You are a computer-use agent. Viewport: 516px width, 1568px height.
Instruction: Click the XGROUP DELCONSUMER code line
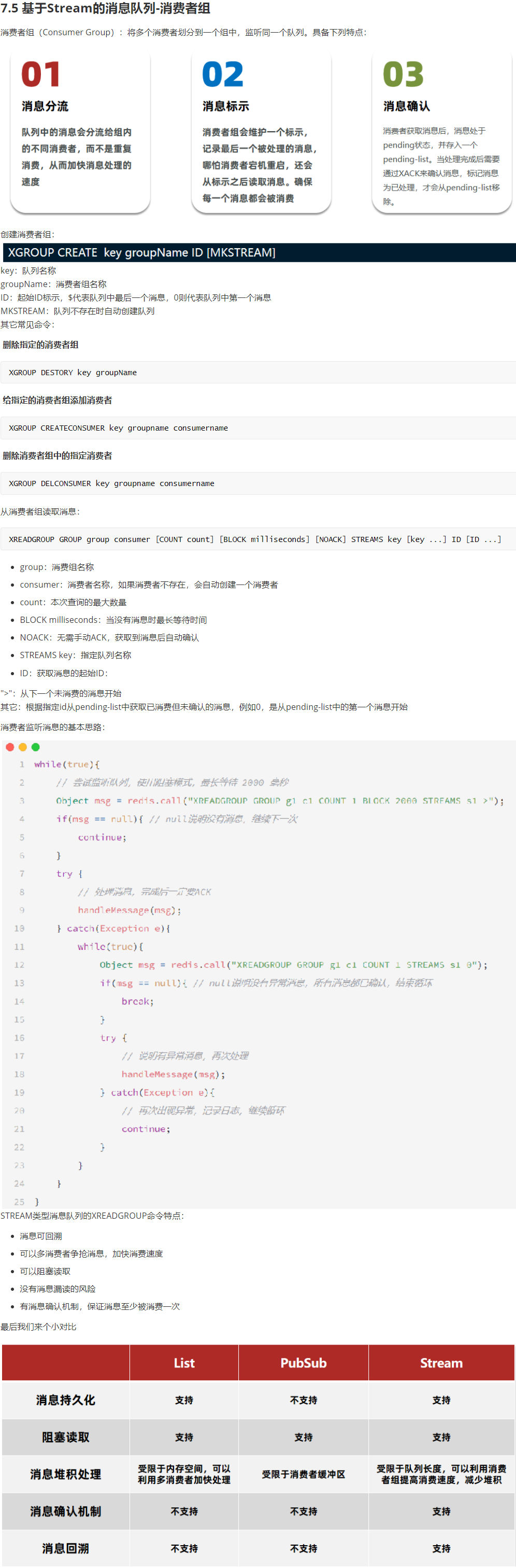112,483
